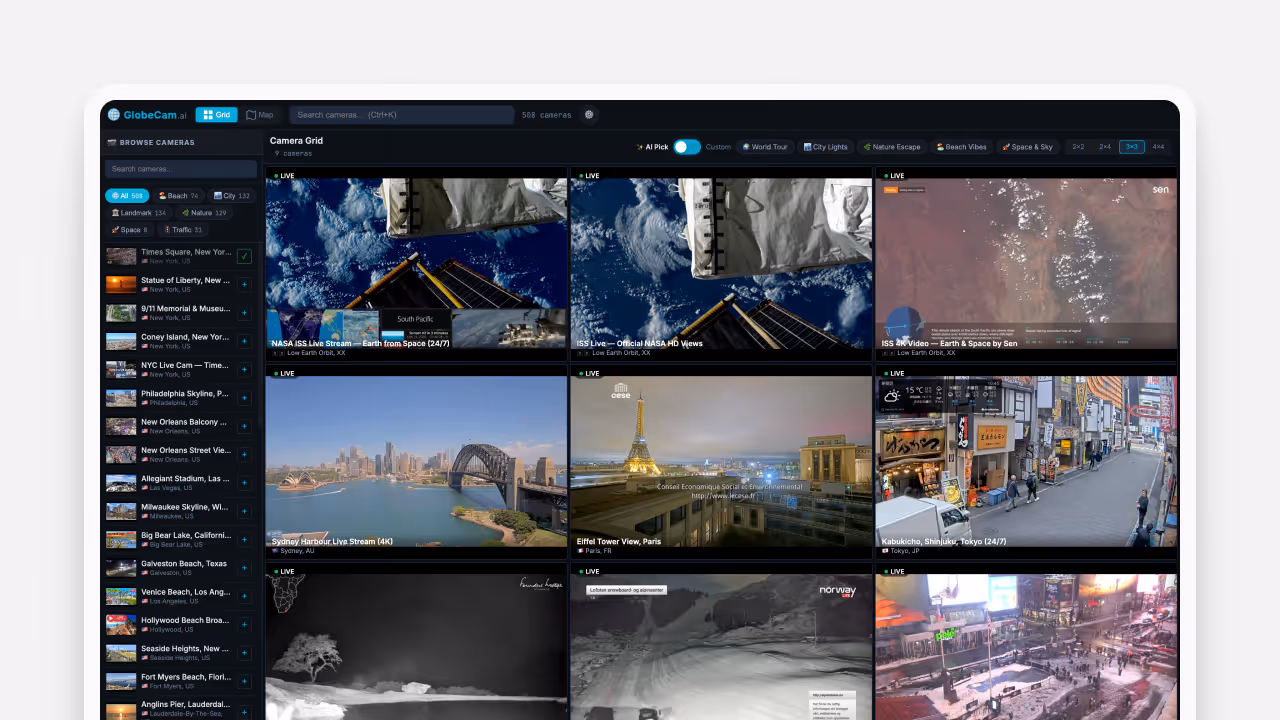Select the Space & Sky preset

click(x=1028, y=146)
